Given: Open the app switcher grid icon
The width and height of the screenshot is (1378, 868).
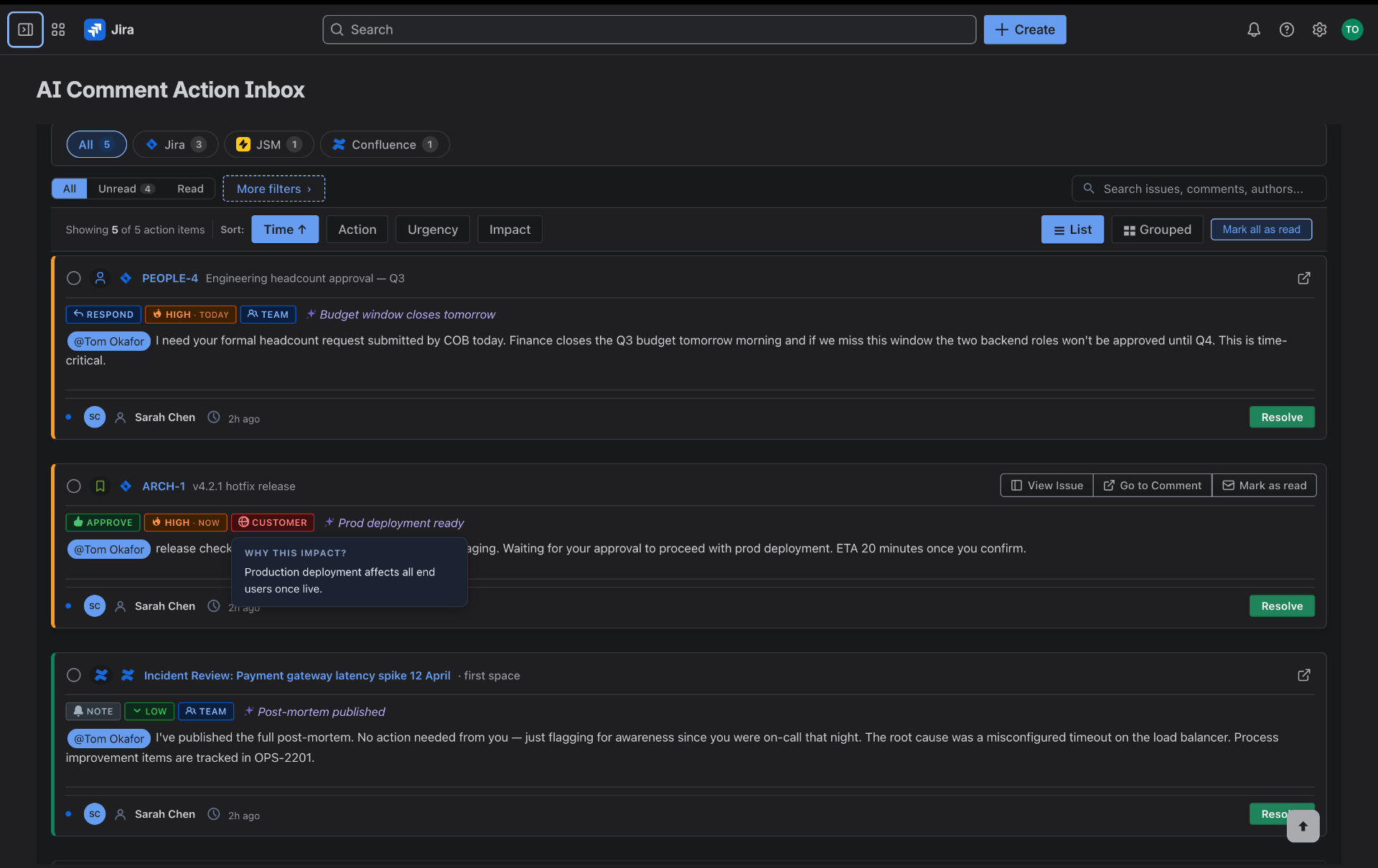Looking at the screenshot, I should 58,29.
